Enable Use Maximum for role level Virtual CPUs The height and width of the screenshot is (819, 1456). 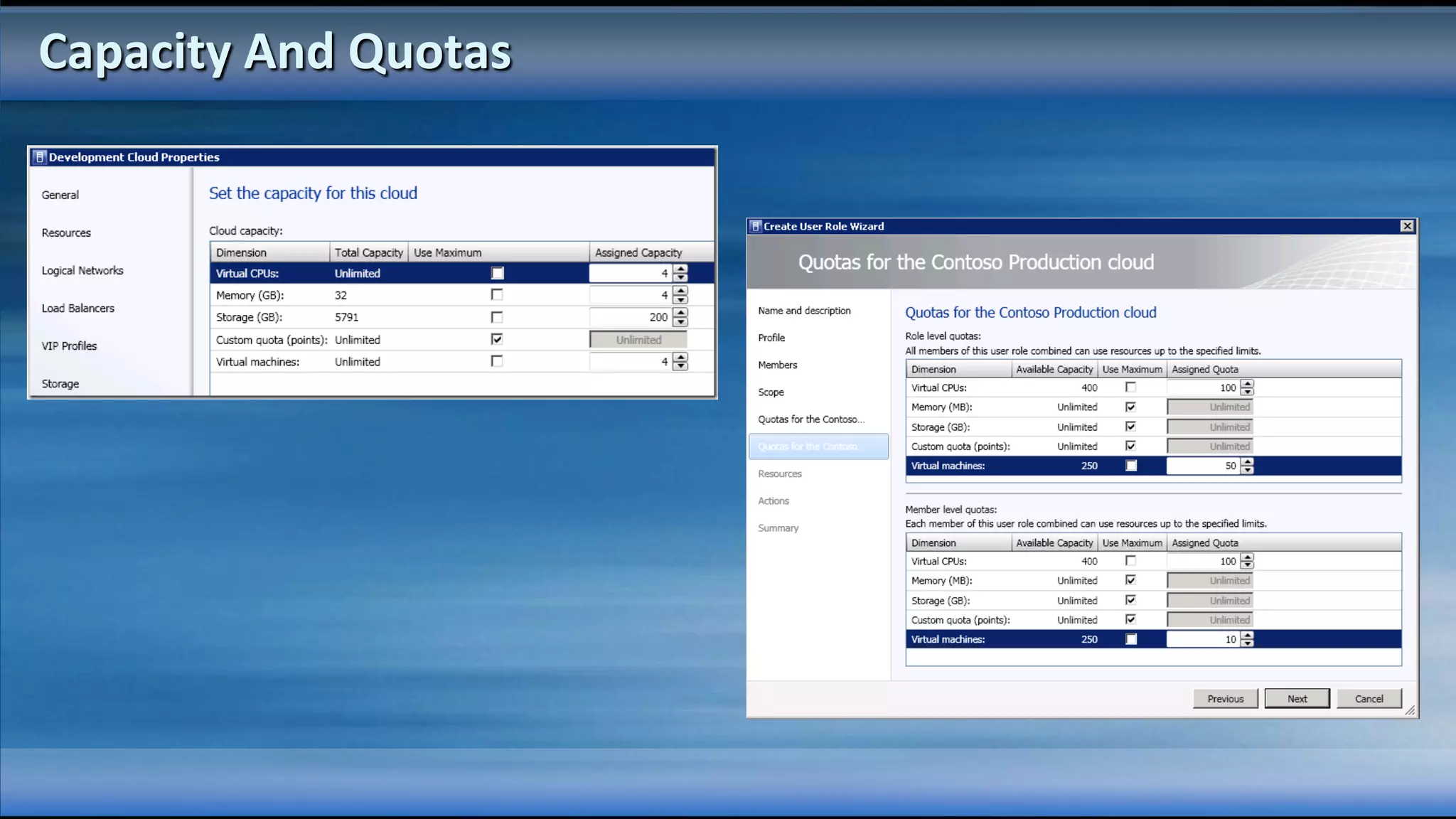point(1130,387)
